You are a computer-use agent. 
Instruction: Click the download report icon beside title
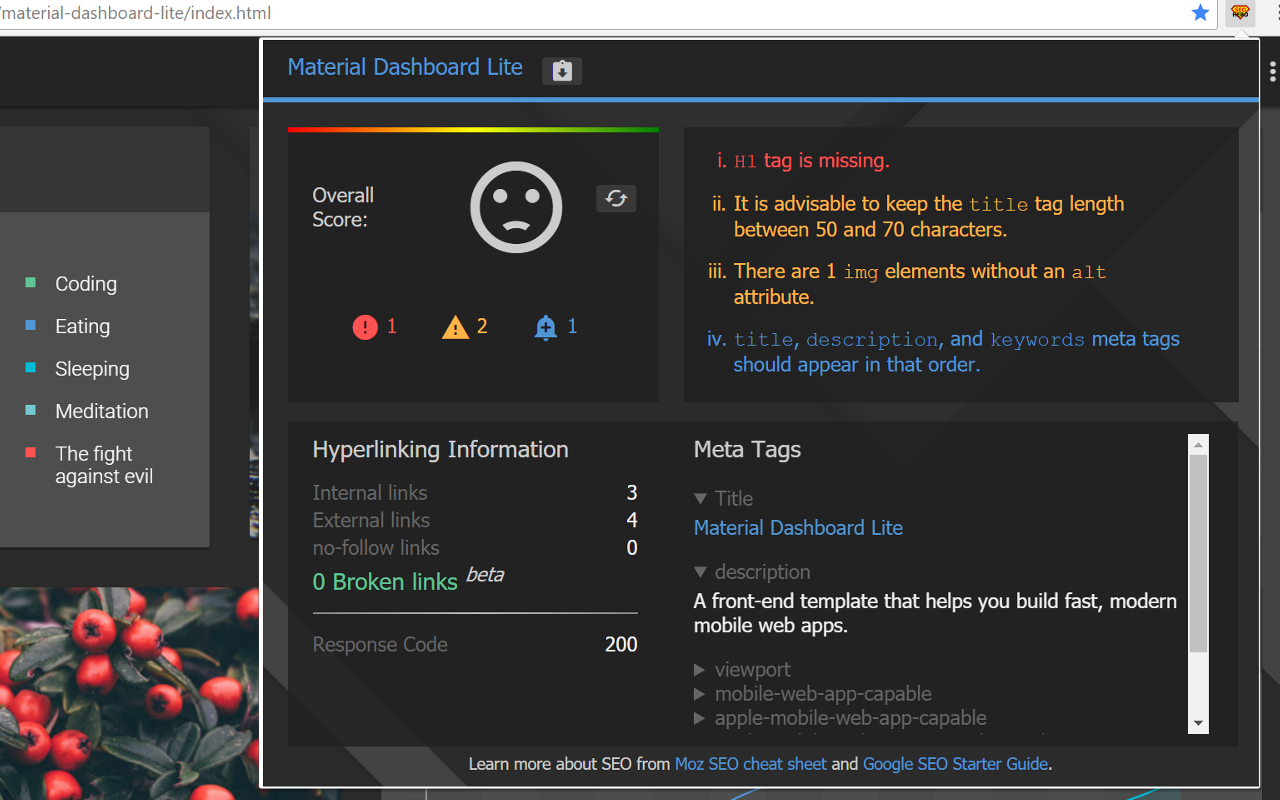562,71
